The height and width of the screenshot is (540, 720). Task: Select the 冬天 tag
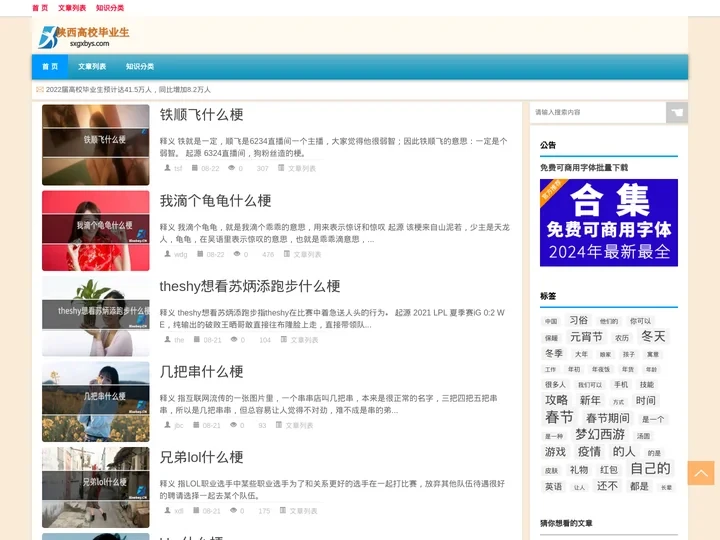[653, 336]
